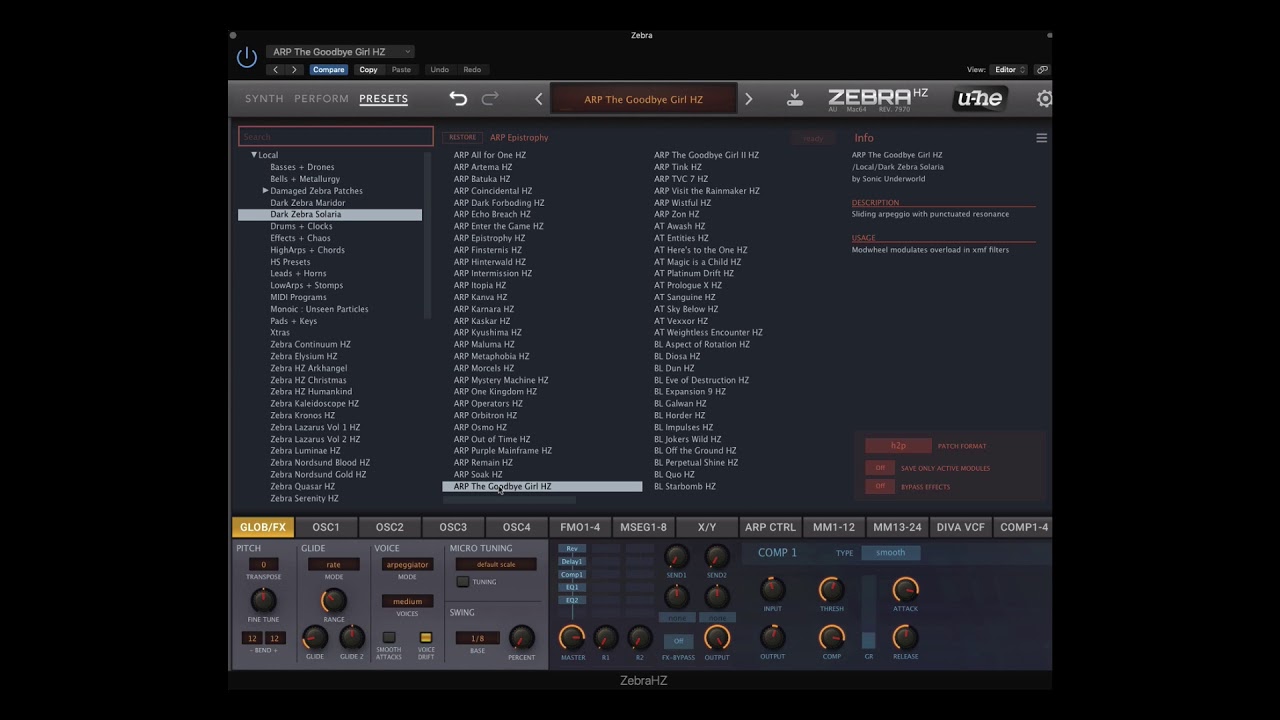Open the Info panel hamburger menu
Screen dimensions: 1280x720
[x=1041, y=138]
